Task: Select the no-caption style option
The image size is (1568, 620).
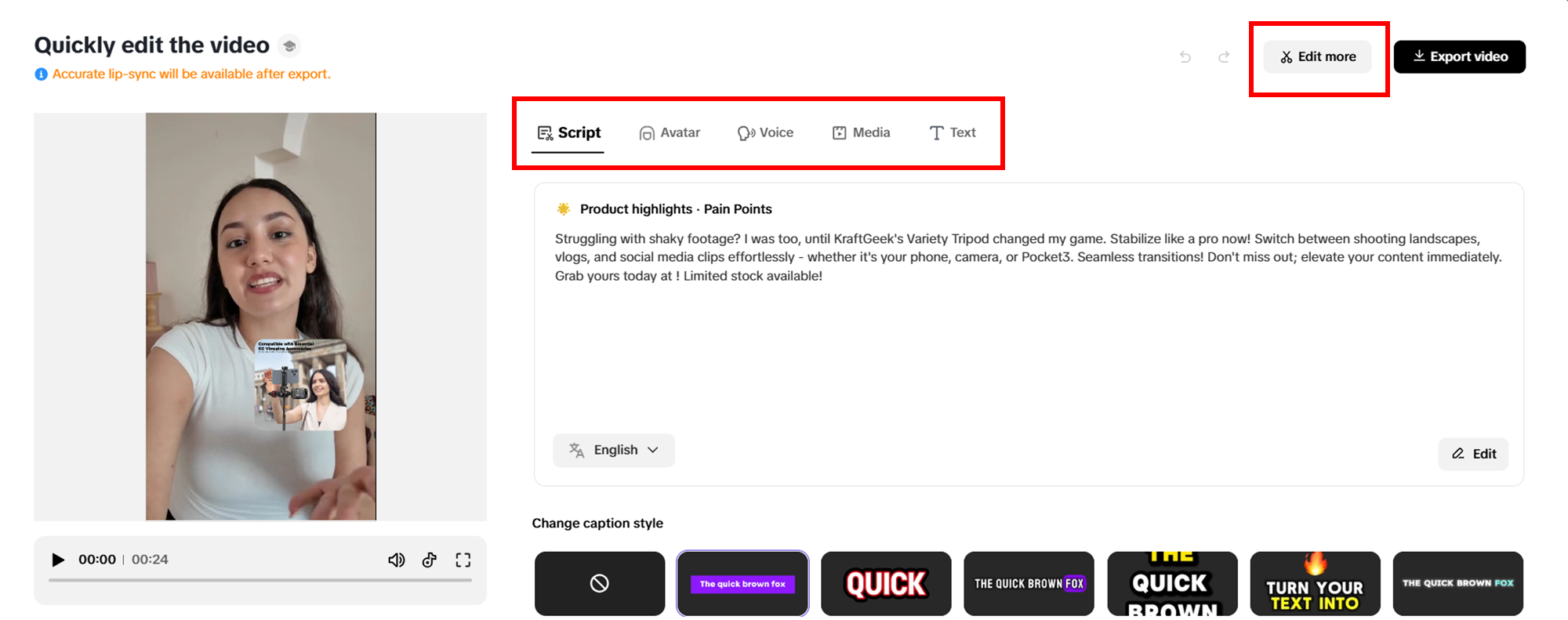Action: click(600, 583)
